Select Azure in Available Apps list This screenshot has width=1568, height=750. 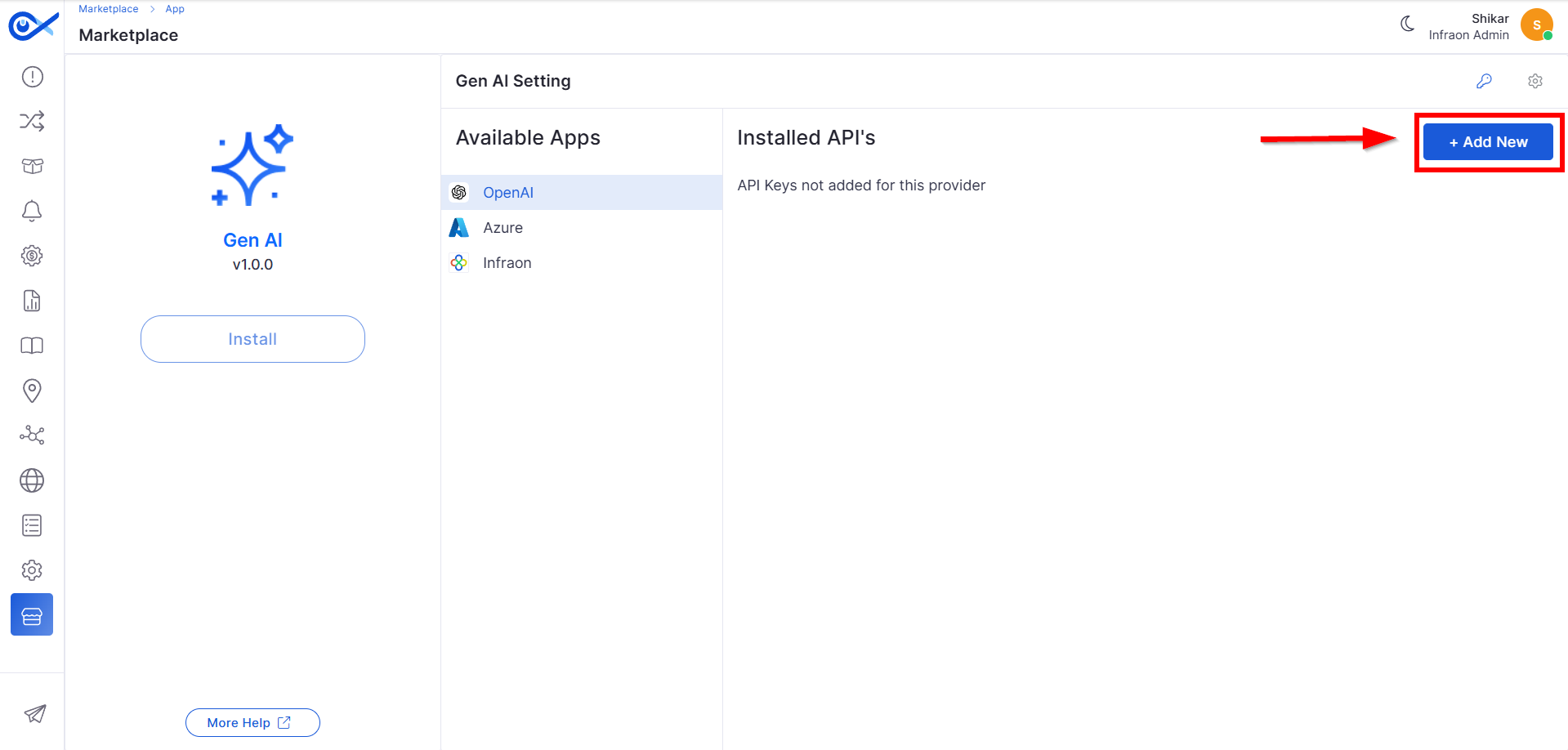click(x=503, y=228)
